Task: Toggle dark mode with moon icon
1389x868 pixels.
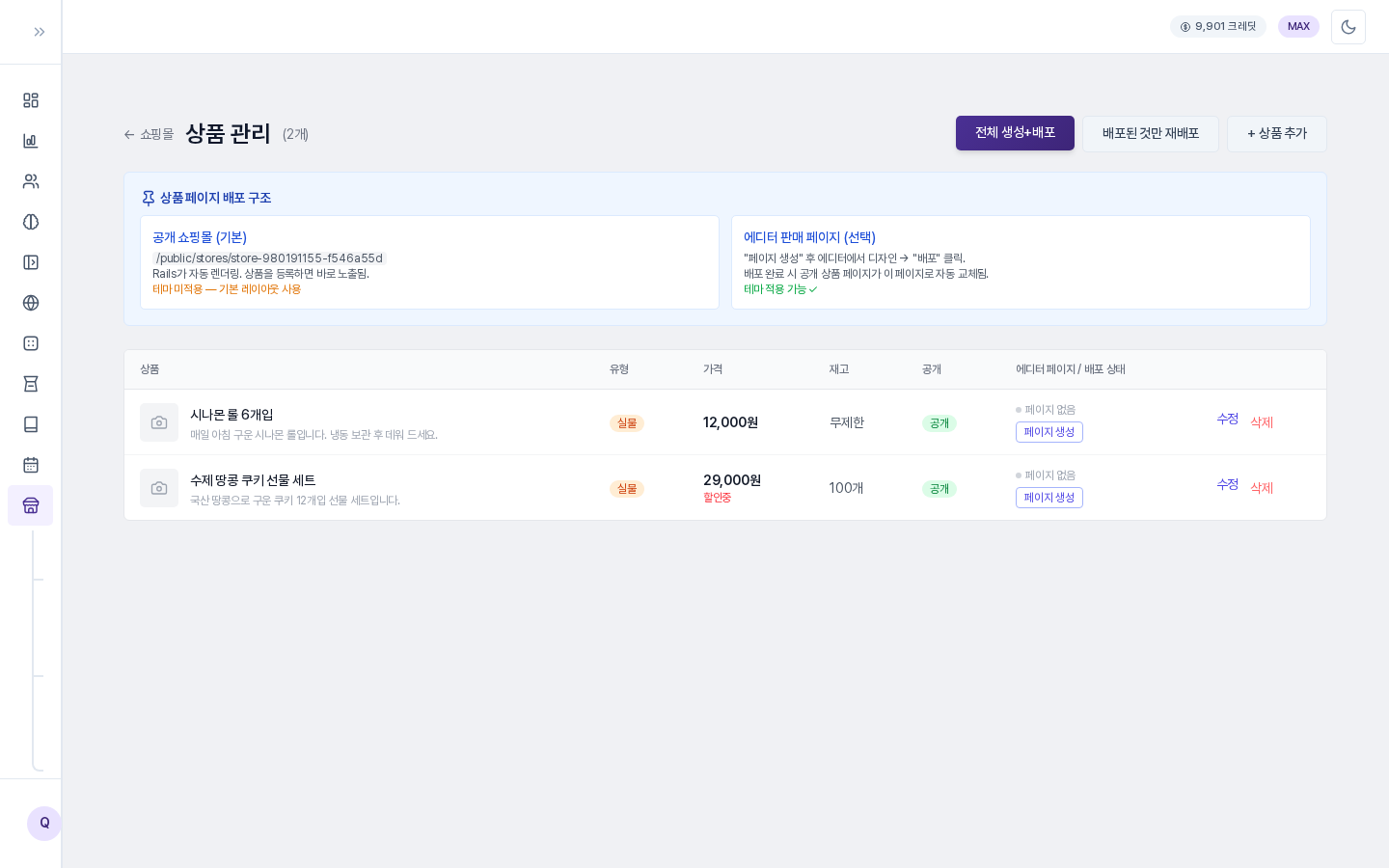Action: pos(1348,27)
